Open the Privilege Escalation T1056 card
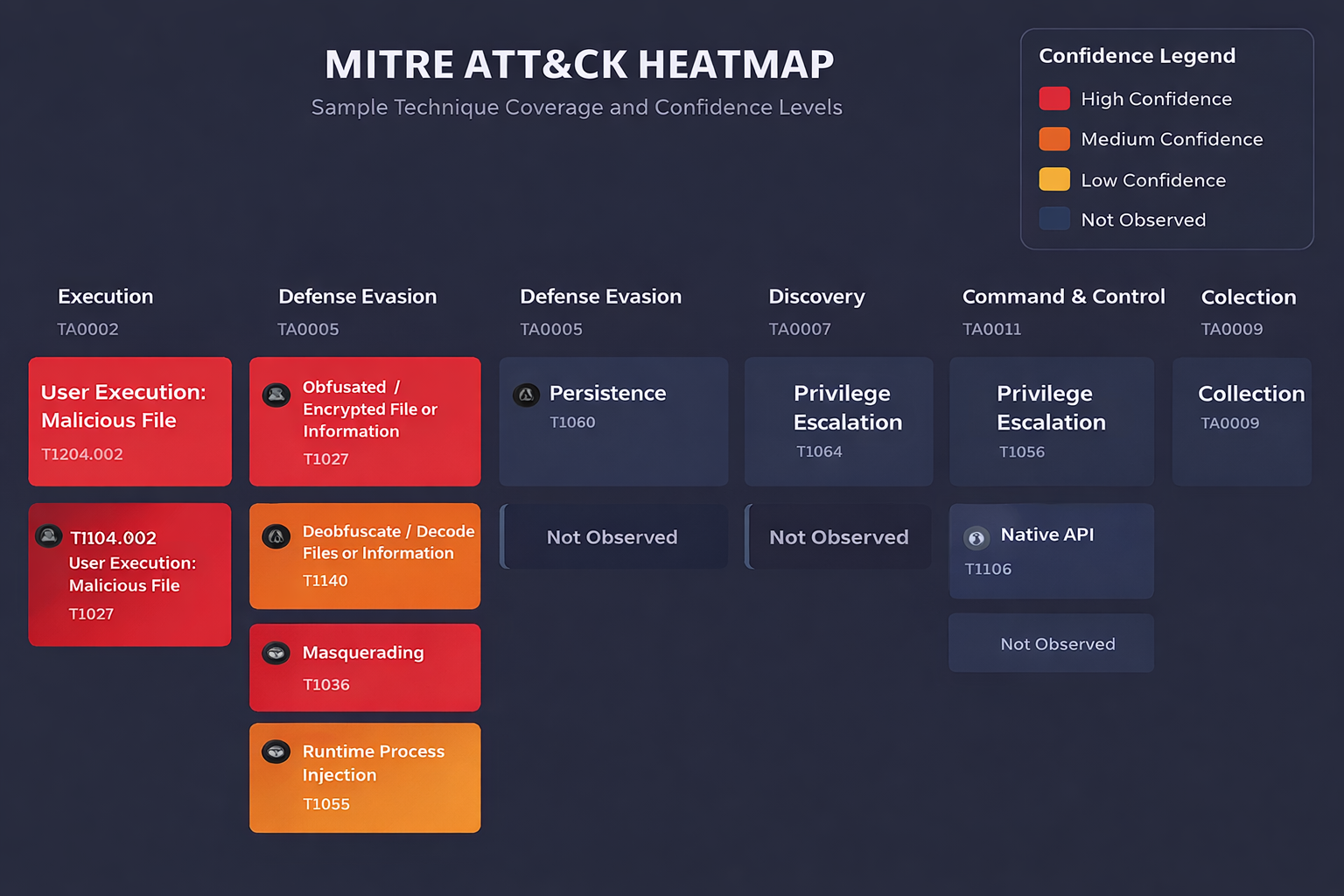Image resolution: width=1344 pixels, height=896 pixels. click(1052, 422)
